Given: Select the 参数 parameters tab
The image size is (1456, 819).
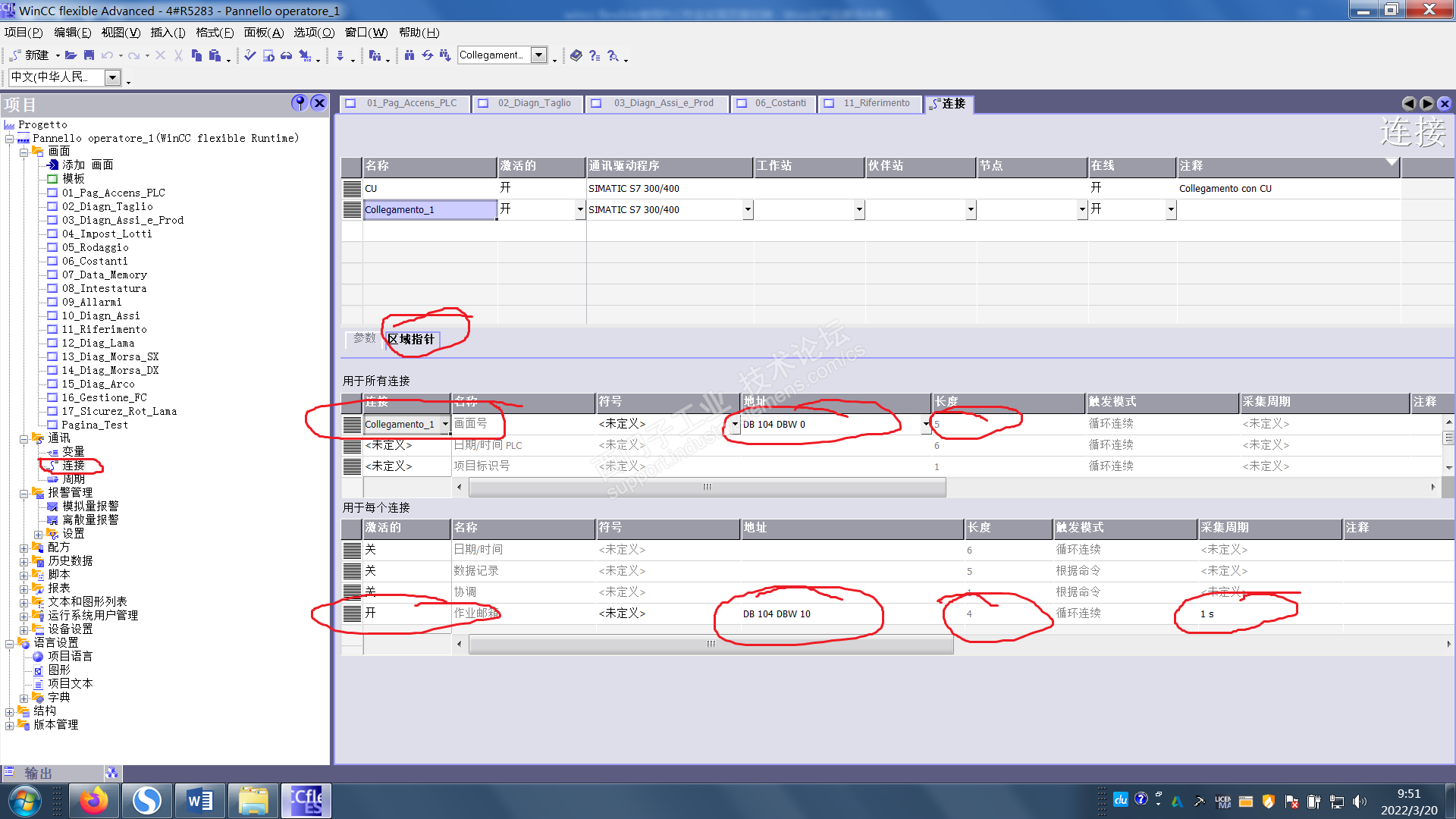Looking at the screenshot, I should tap(364, 338).
